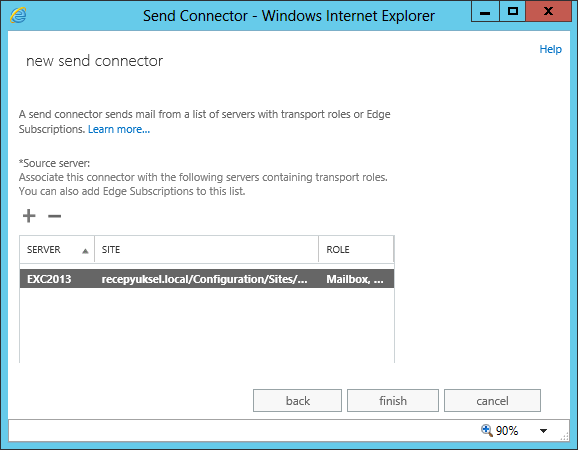
Task: Click the Internet Explorer logo icon
Action: [18, 16]
